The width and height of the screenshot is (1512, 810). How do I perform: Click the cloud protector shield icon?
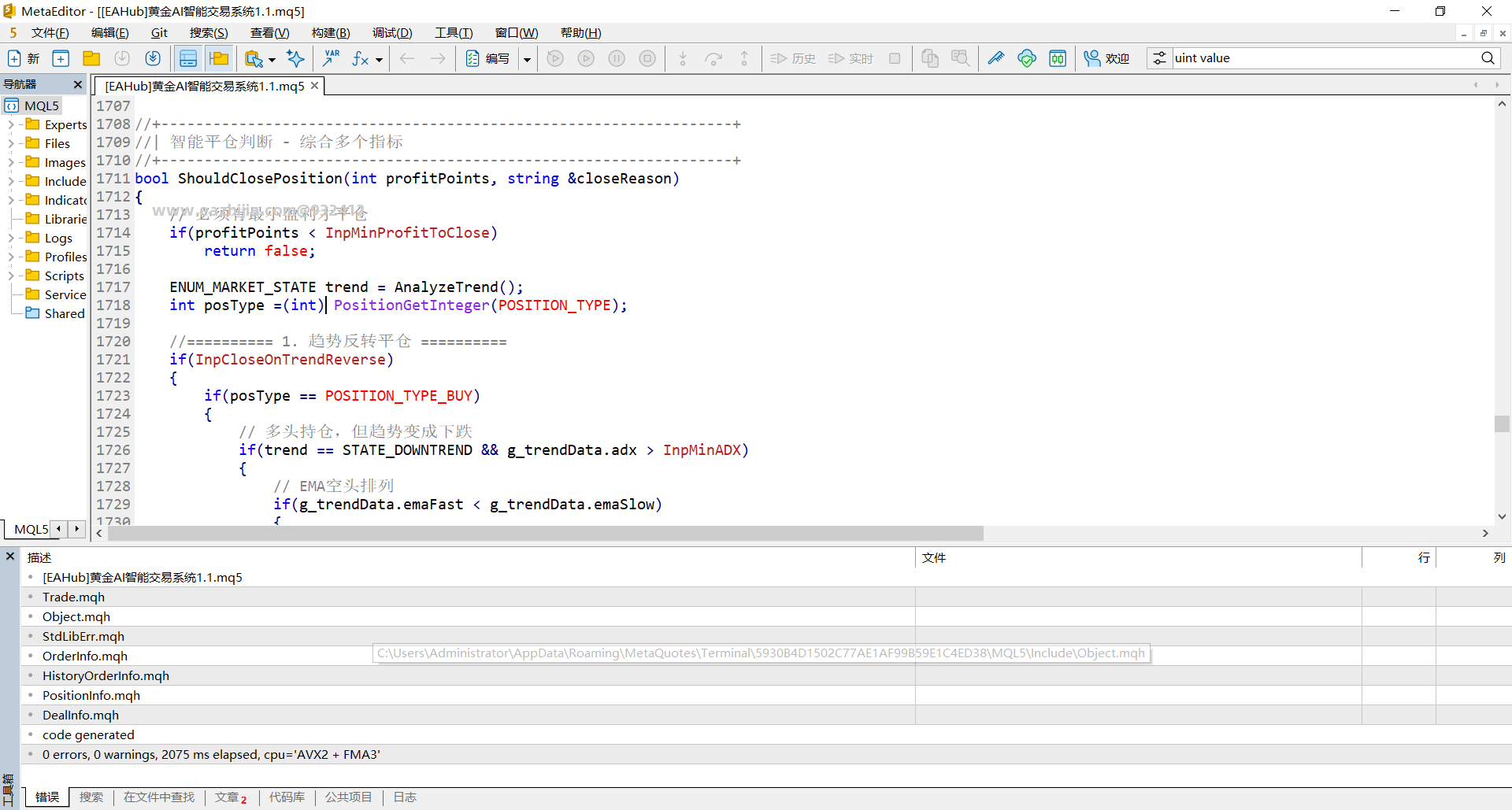(x=1027, y=58)
